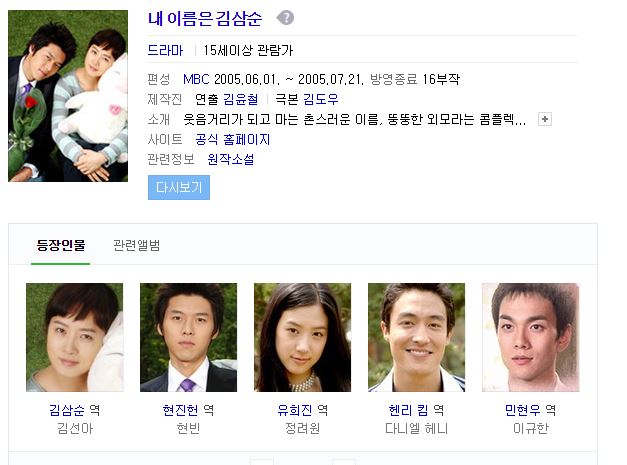Open the MBC broadcaster link

point(196,79)
